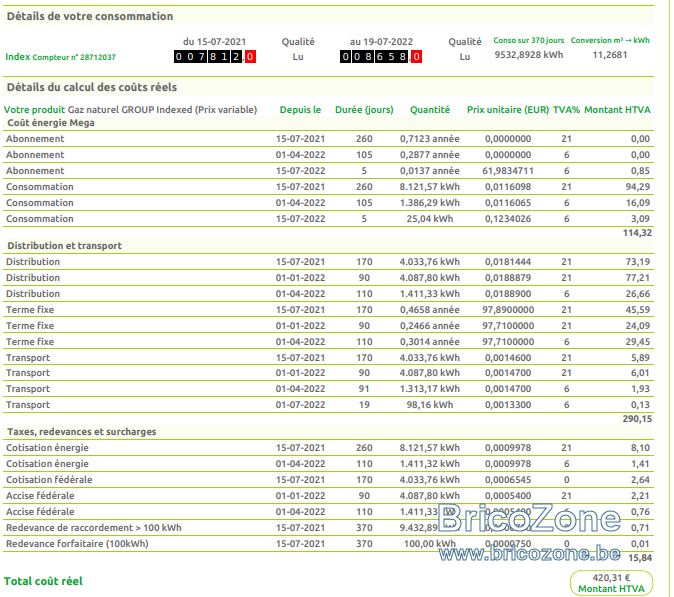This screenshot has height=597, width=674.
Task: Select the energy subtotal '114,32'
Action: pyautogui.click(x=637, y=233)
